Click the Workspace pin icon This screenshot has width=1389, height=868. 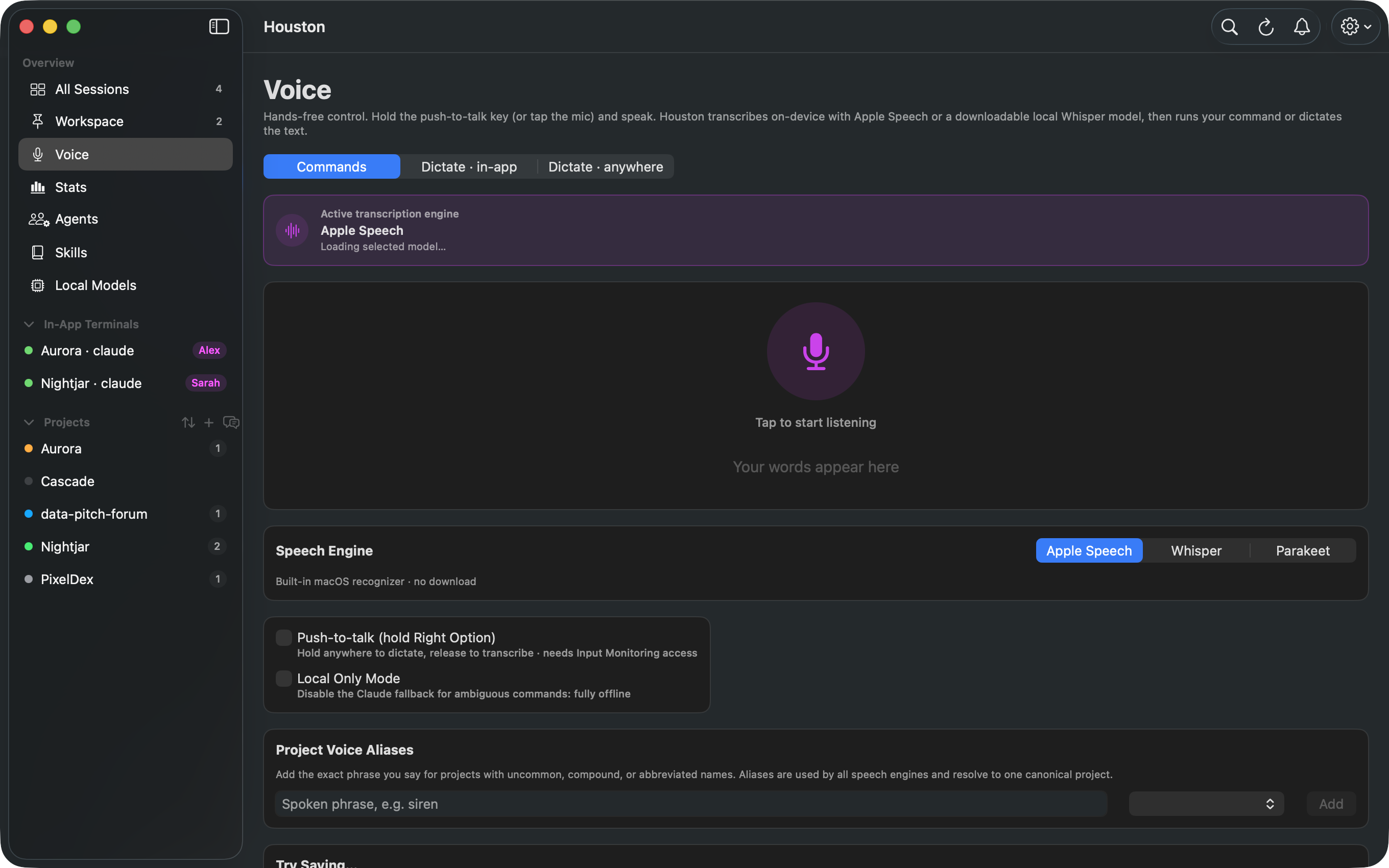38,122
